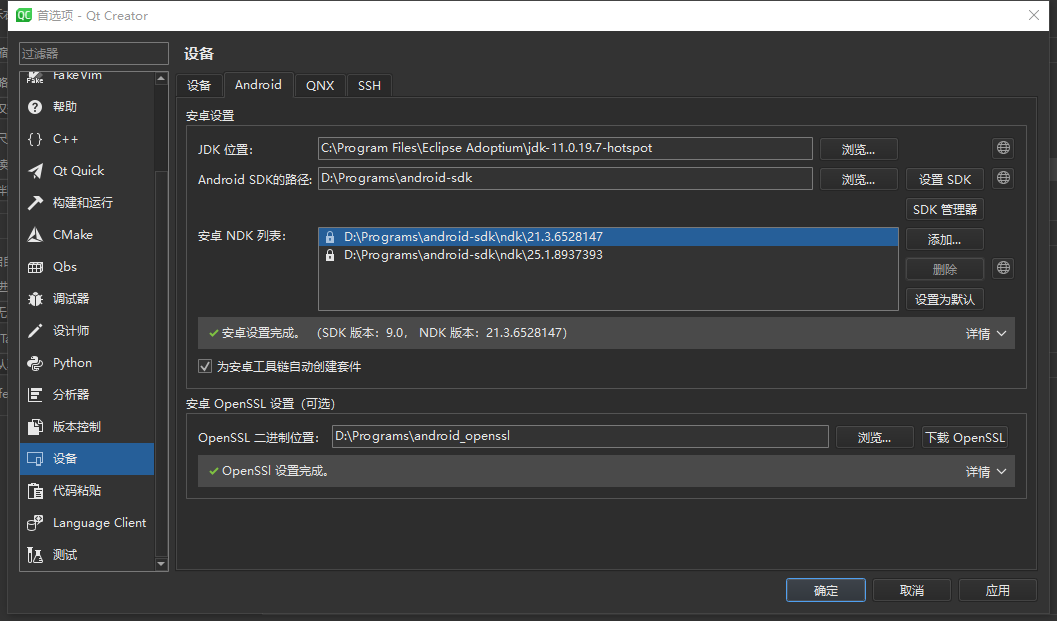Click 添加... to add an NDK
Image resolution: width=1057 pixels, height=621 pixels.
click(x=944, y=239)
